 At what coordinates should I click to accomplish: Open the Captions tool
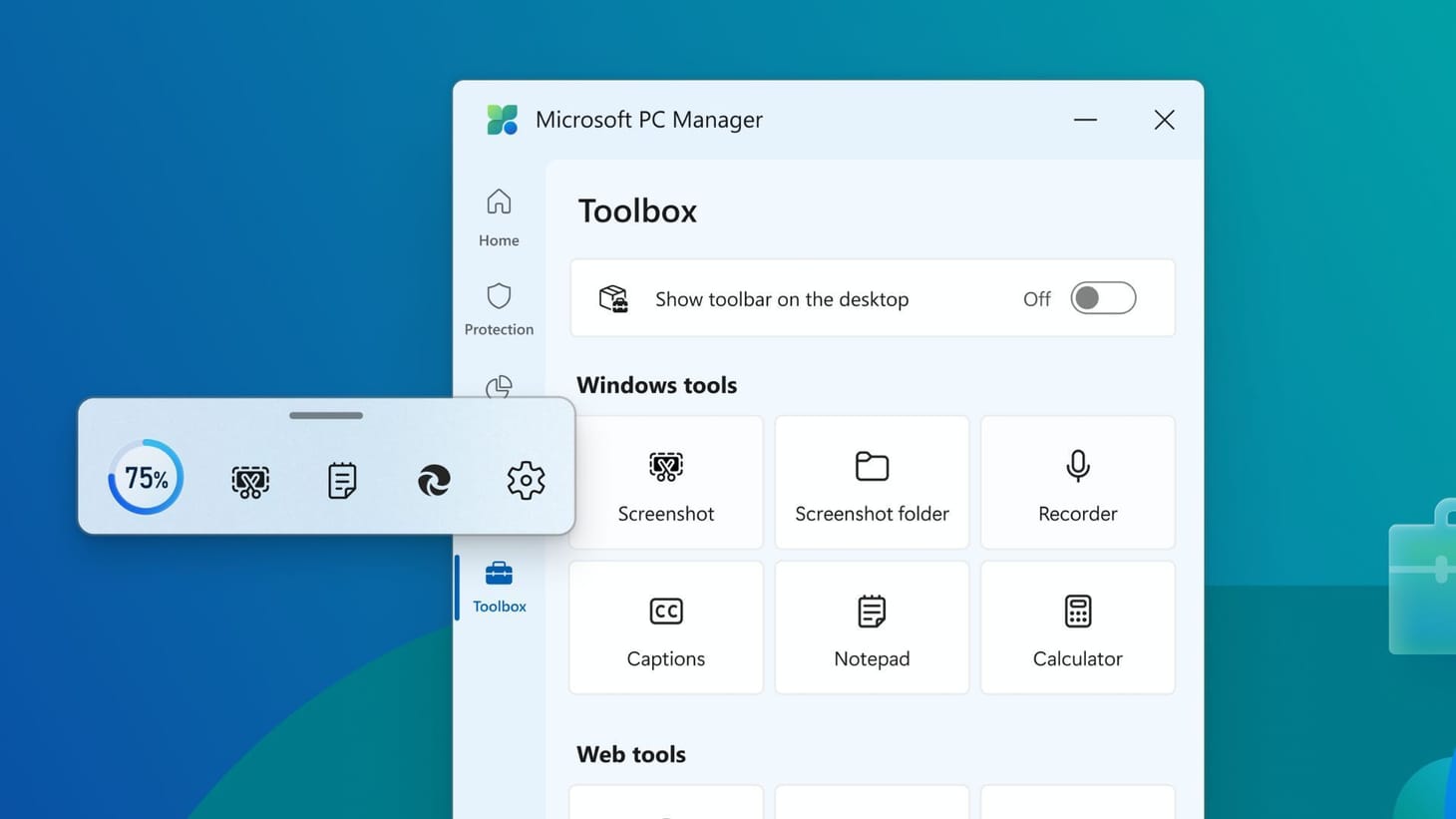tap(665, 626)
